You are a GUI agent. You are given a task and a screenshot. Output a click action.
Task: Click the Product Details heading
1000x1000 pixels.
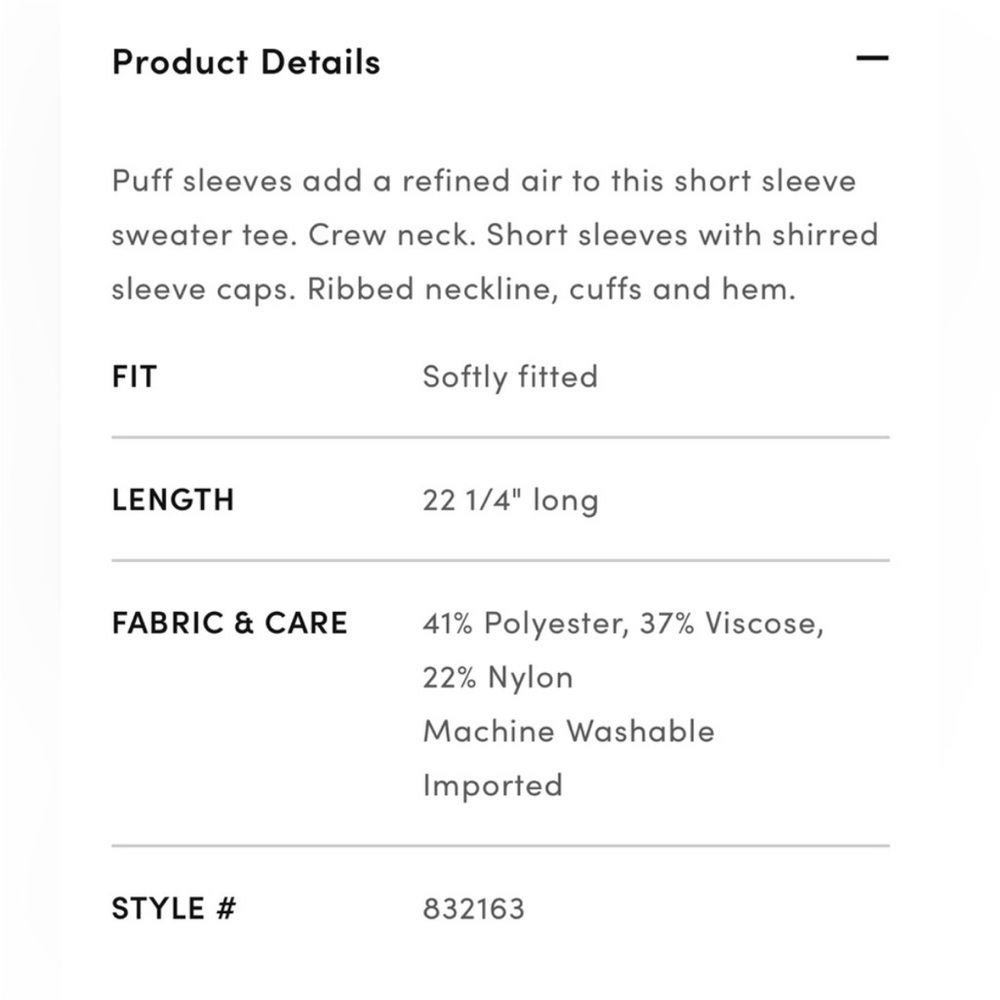pyautogui.click(x=246, y=62)
